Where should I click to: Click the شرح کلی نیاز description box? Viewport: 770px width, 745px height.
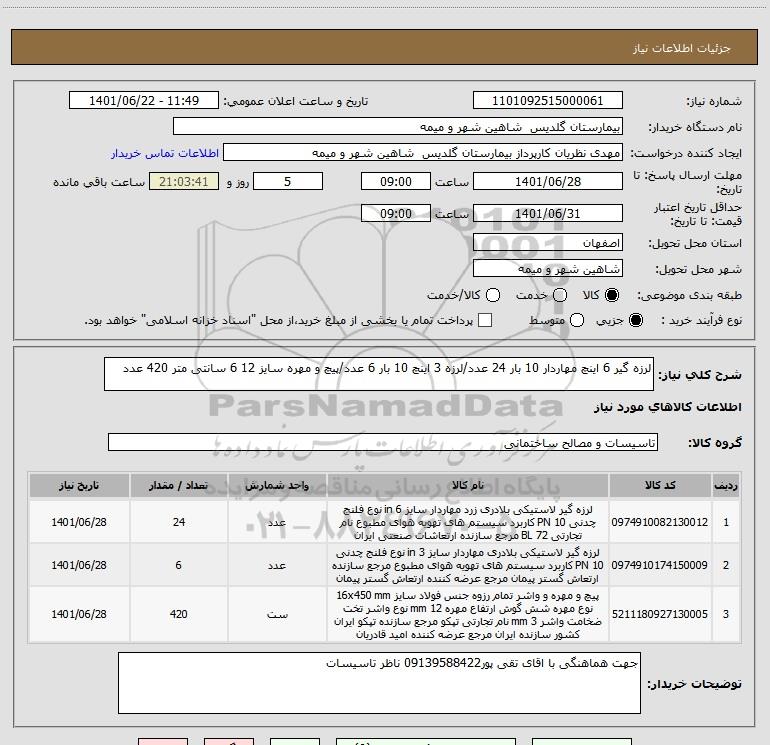[x=379, y=374]
